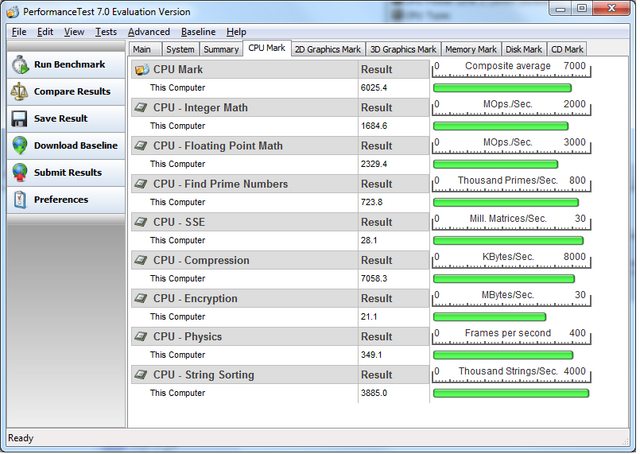Click the chip icon beside CPU - Encryption
This screenshot has height=454, width=640.
[141, 298]
